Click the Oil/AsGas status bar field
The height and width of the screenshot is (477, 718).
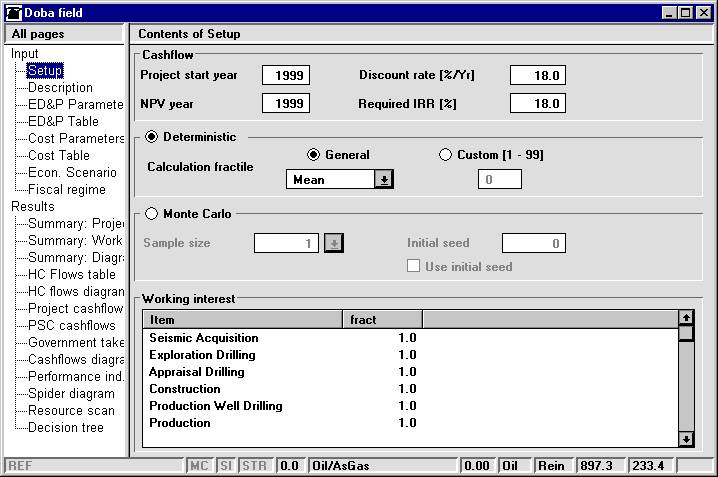pyautogui.click(x=383, y=466)
